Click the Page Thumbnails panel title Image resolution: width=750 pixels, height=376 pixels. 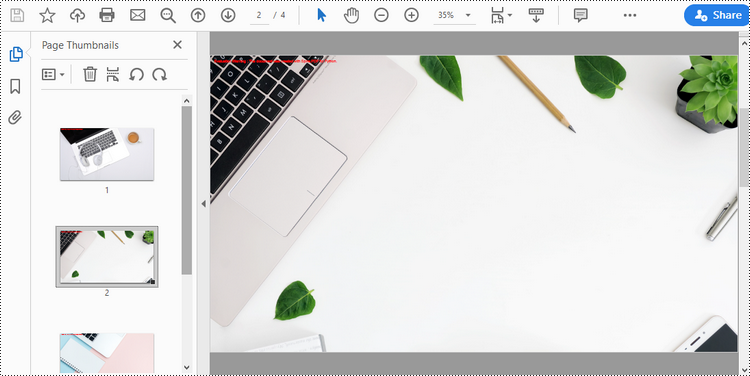pyautogui.click(x=80, y=45)
